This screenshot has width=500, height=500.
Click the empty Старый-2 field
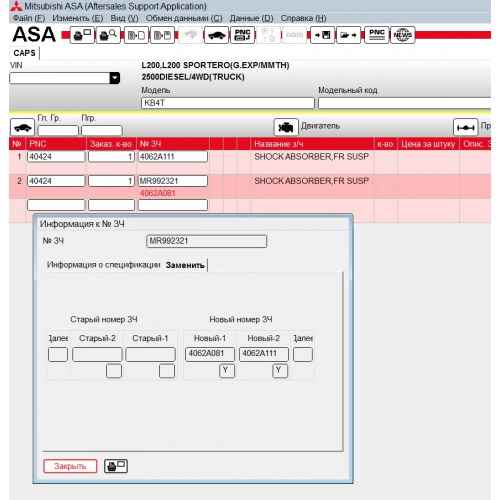97,354
